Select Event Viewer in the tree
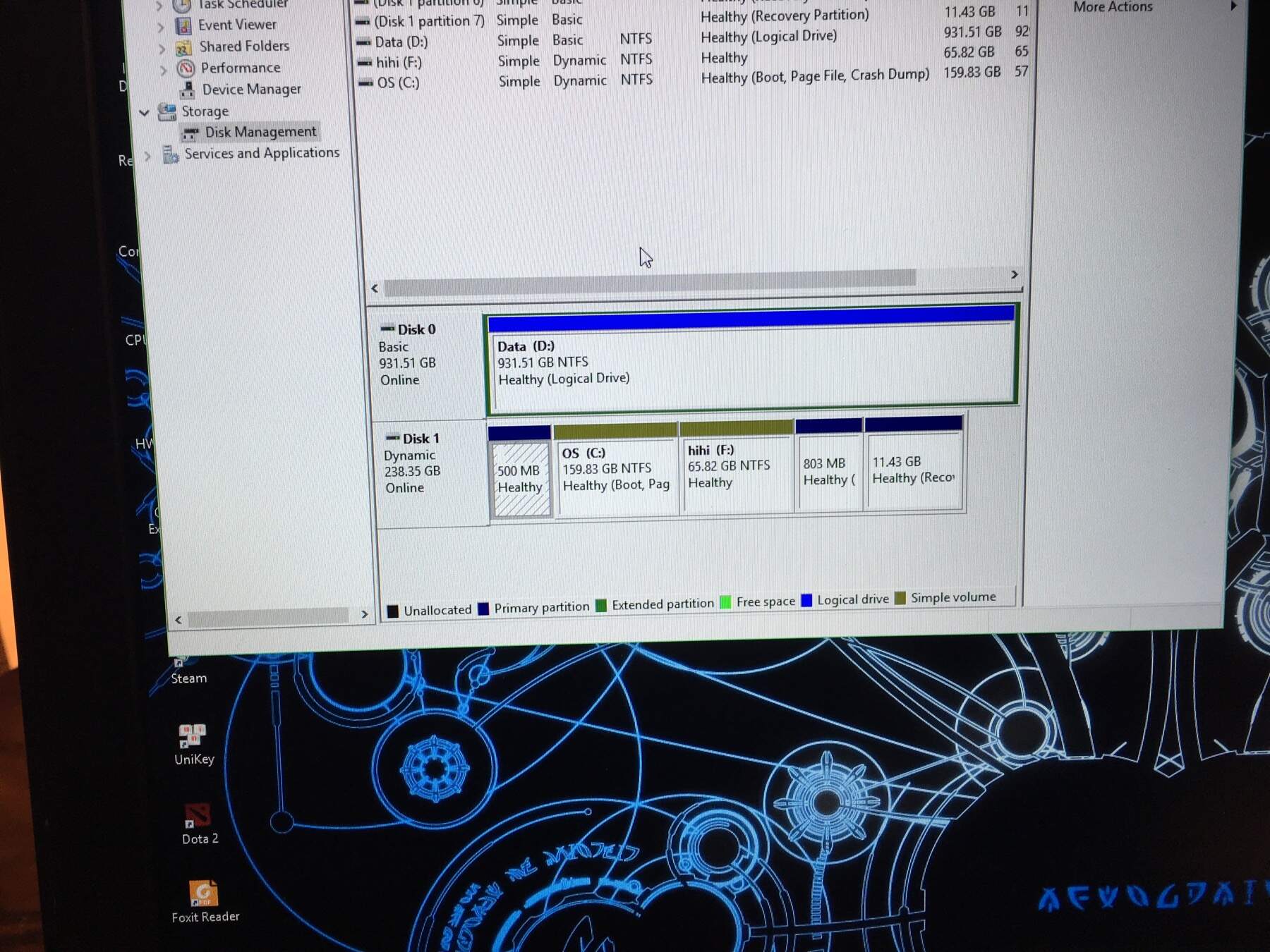Viewport: 1270px width, 952px height. 237,25
